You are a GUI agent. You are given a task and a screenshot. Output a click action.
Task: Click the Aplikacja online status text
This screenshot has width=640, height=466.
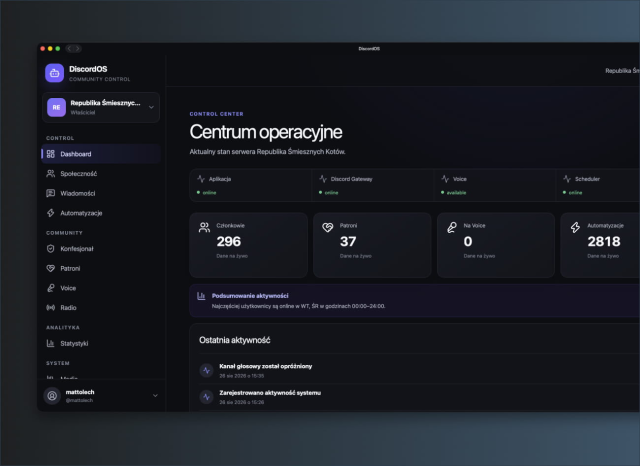point(209,193)
